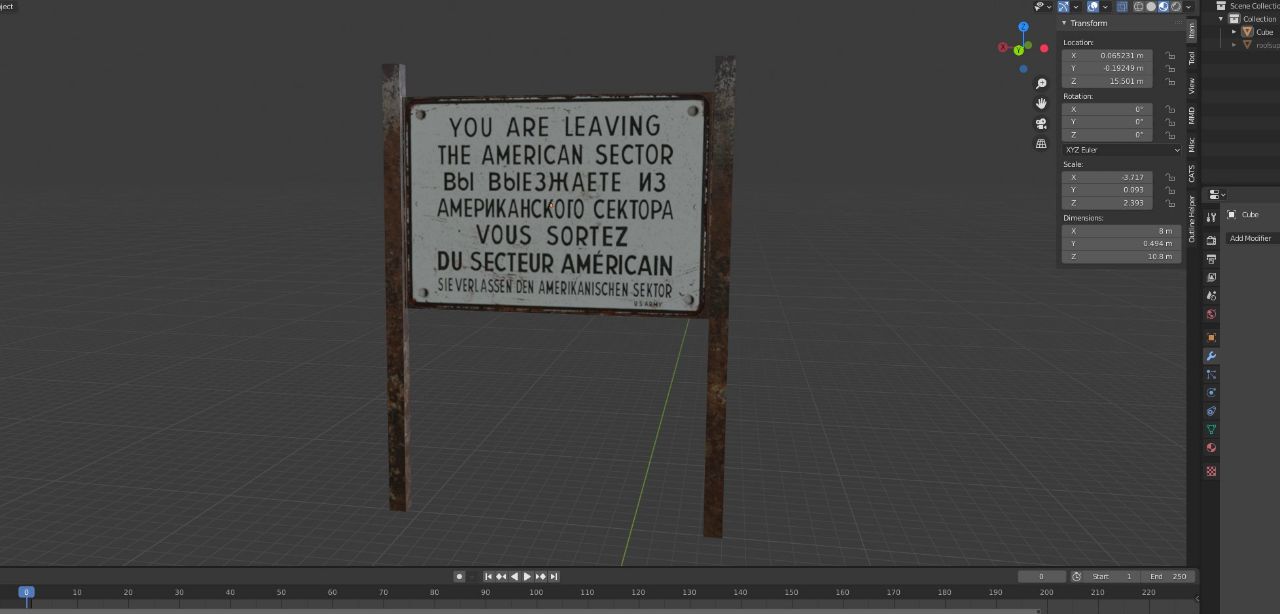Open the properties editor type dropdown
Image resolution: width=1280 pixels, height=614 pixels.
point(1216,194)
